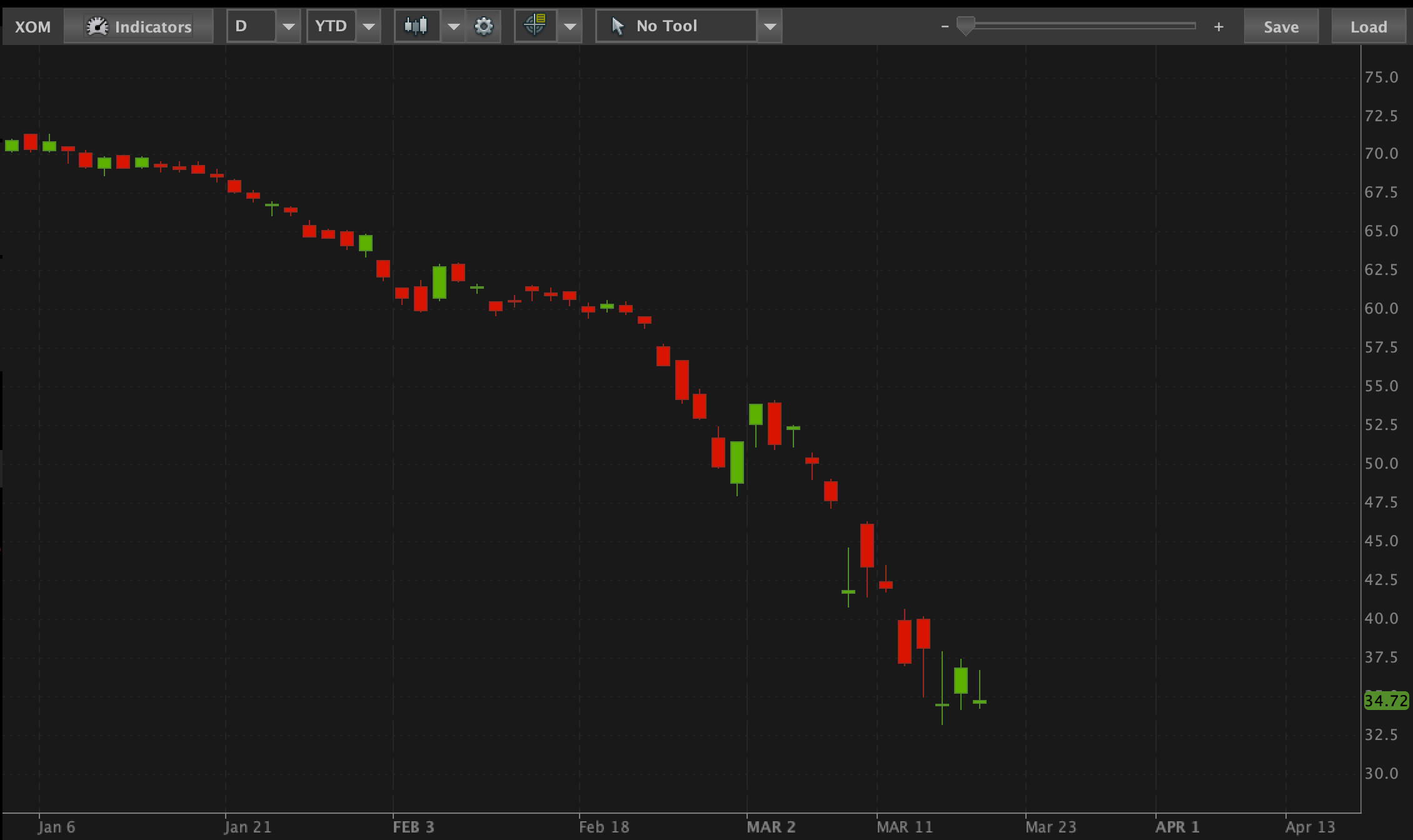Image resolution: width=1413 pixels, height=840 pixels.
Task: Click the Load button
Action: pyautogui.click(x=1369, y=26)
